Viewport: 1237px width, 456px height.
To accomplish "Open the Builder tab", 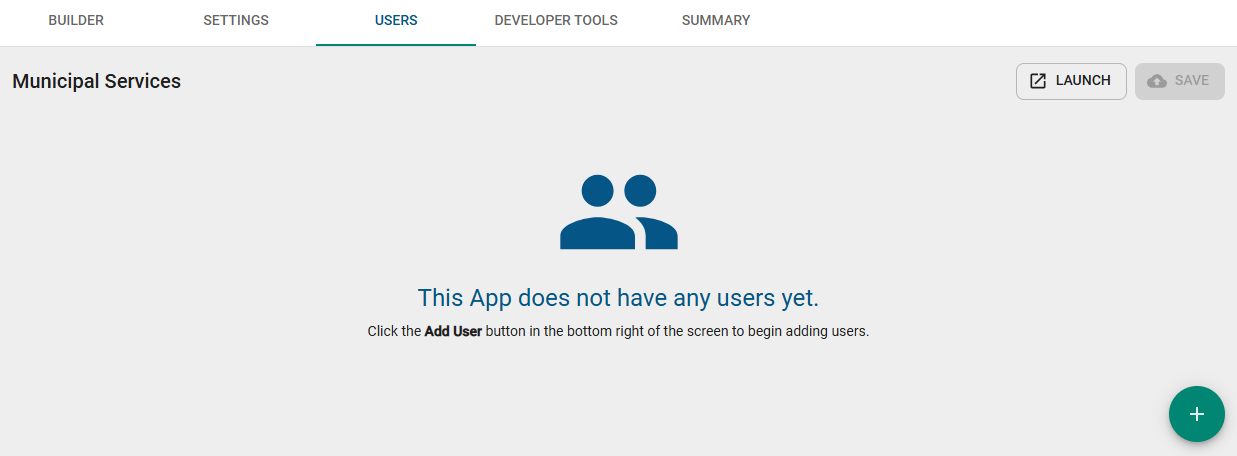I will point(76,21).
